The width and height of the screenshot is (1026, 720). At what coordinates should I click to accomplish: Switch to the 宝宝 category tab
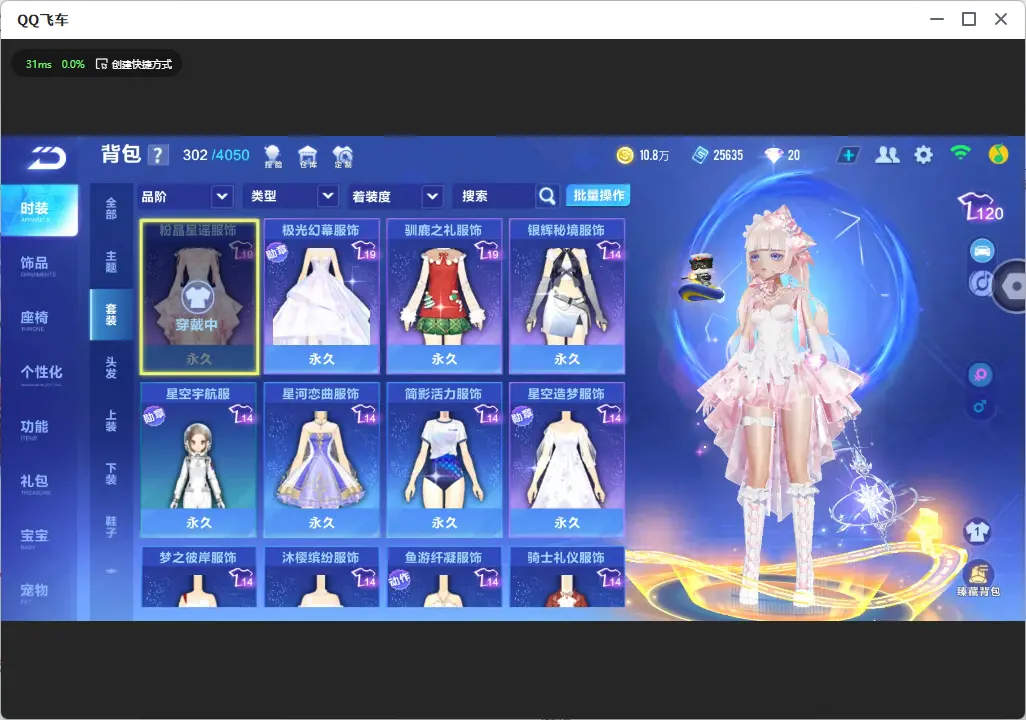(39, 537)
